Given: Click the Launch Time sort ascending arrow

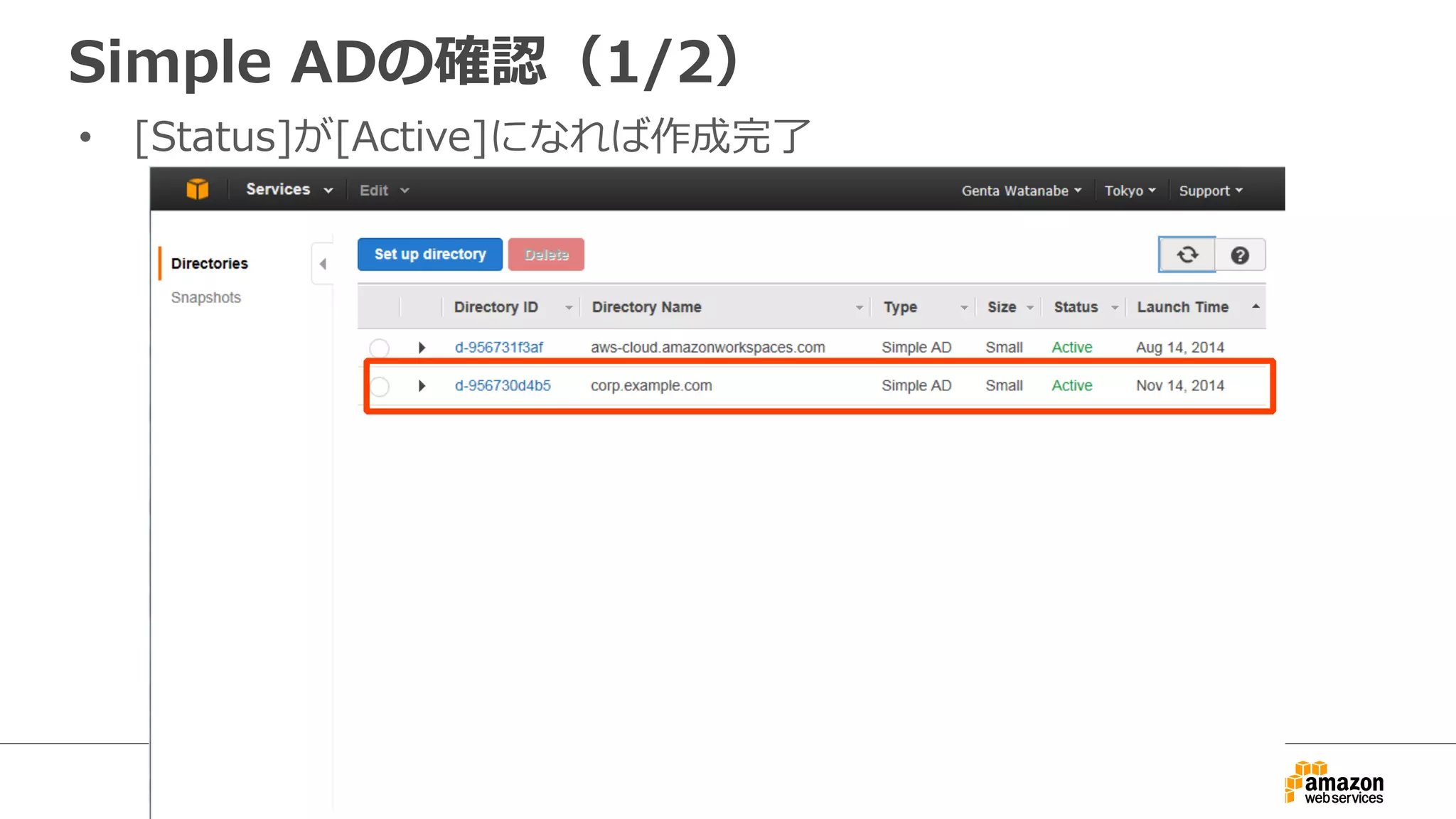Looking at the screenshot, I should (1256, 306).
